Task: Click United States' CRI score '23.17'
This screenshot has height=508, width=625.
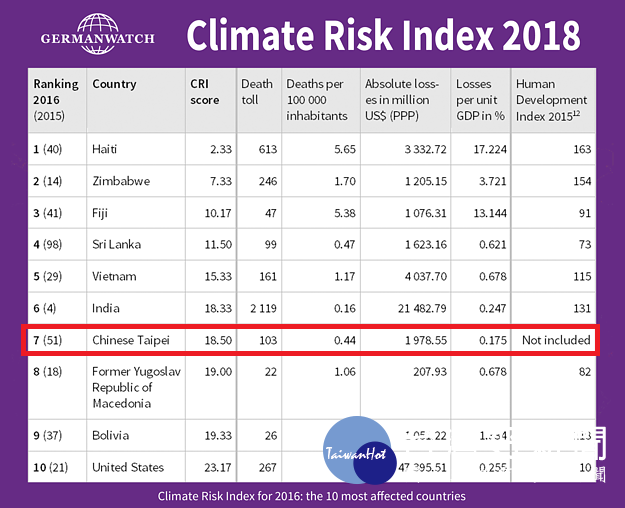Action: (218, 467)
